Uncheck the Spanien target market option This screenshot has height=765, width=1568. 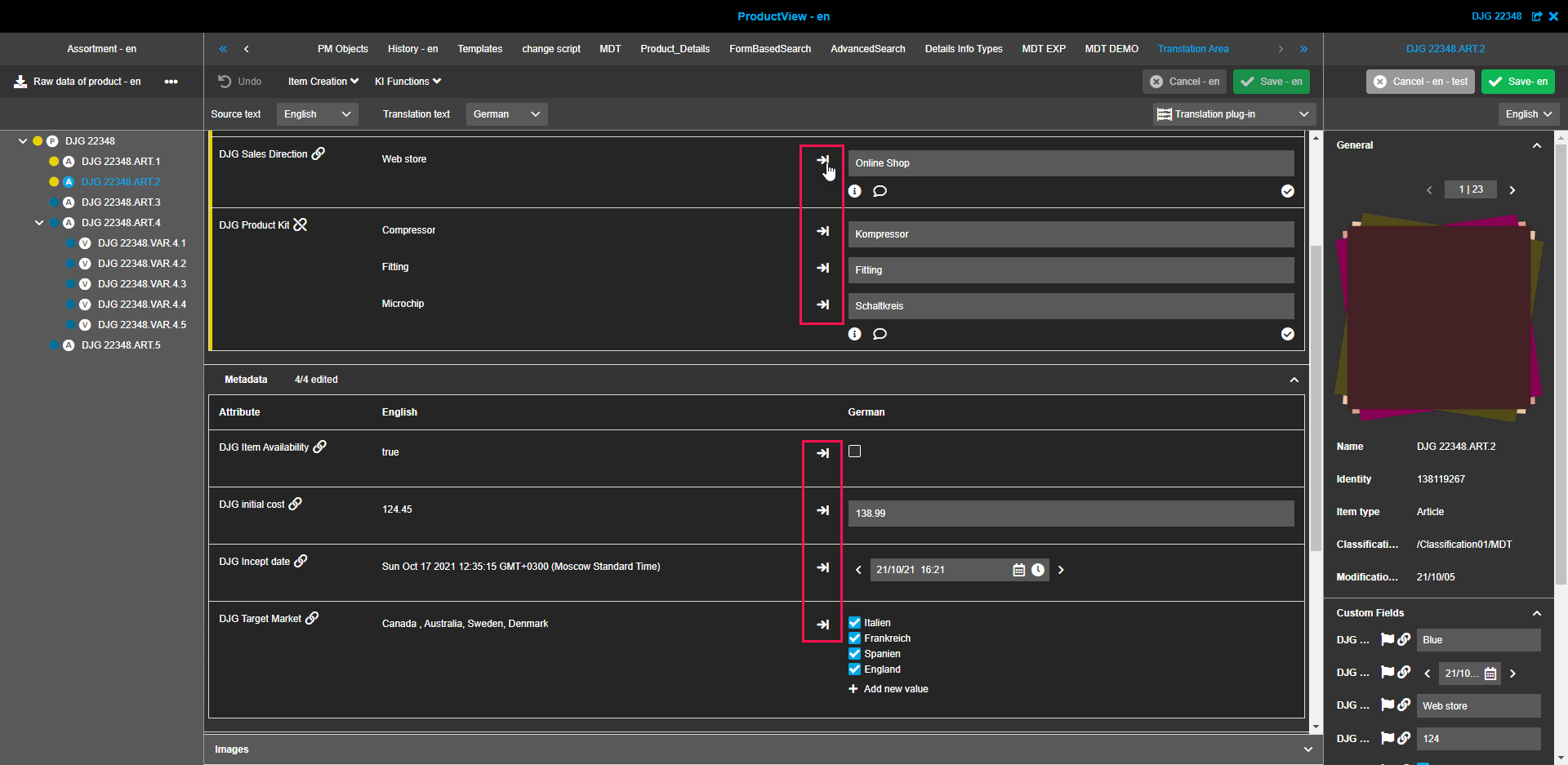point(854,654)
